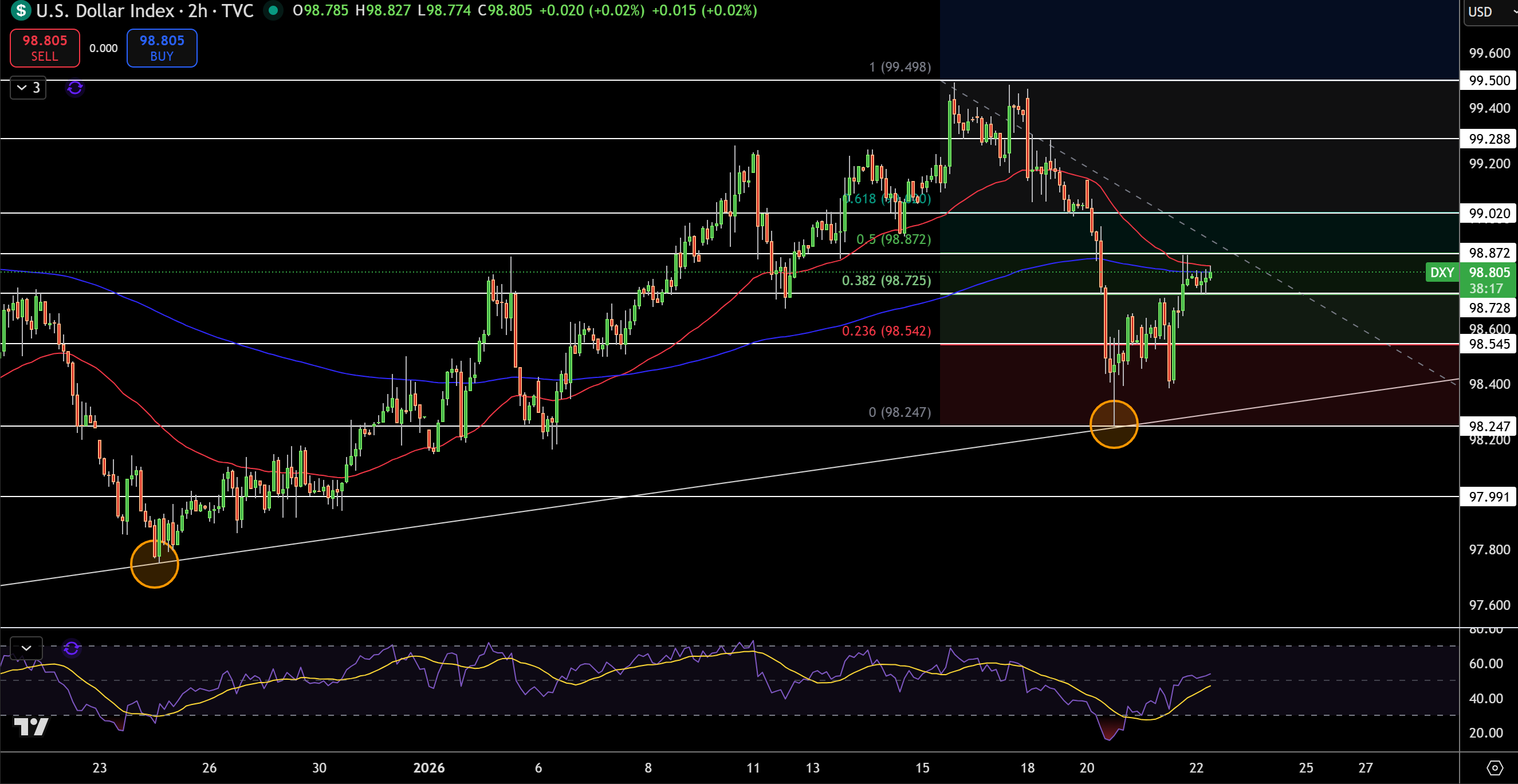Screen dimensions: 1518x784
Task: Click the green dollar symbol logo icon
Action: 21,10
